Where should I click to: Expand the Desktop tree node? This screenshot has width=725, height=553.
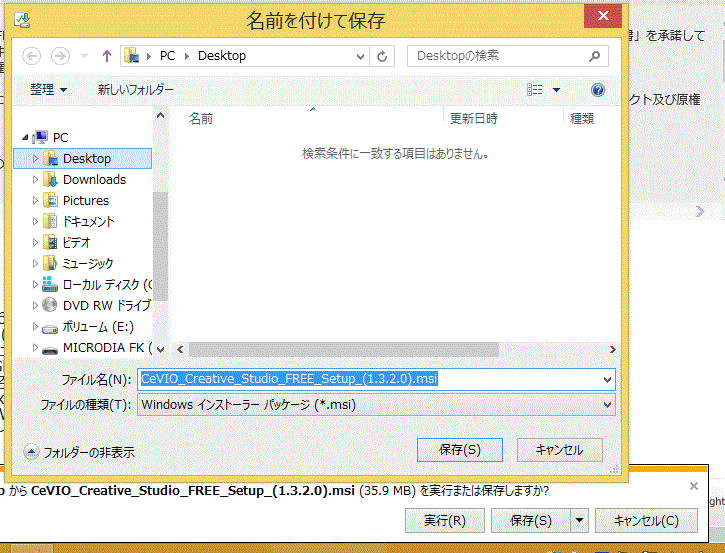[x=35, y=159]
